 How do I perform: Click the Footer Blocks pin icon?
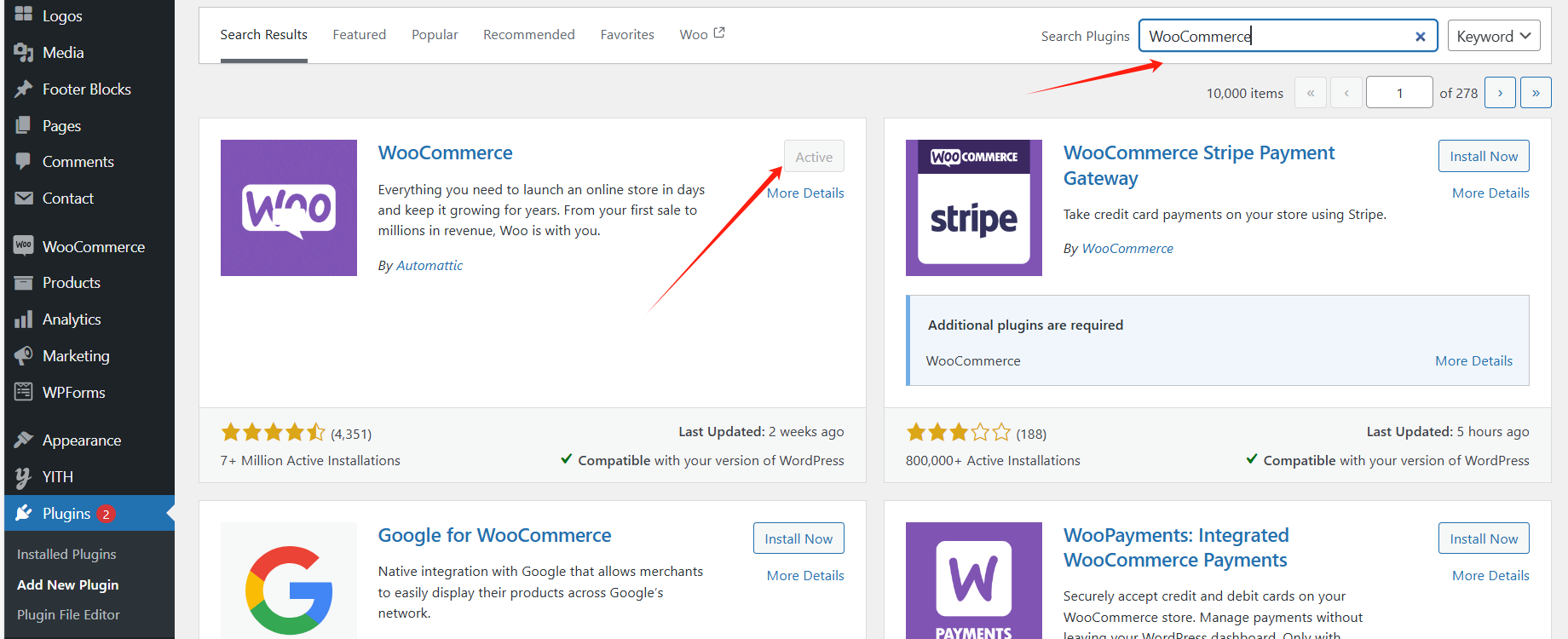click(24, 89)
